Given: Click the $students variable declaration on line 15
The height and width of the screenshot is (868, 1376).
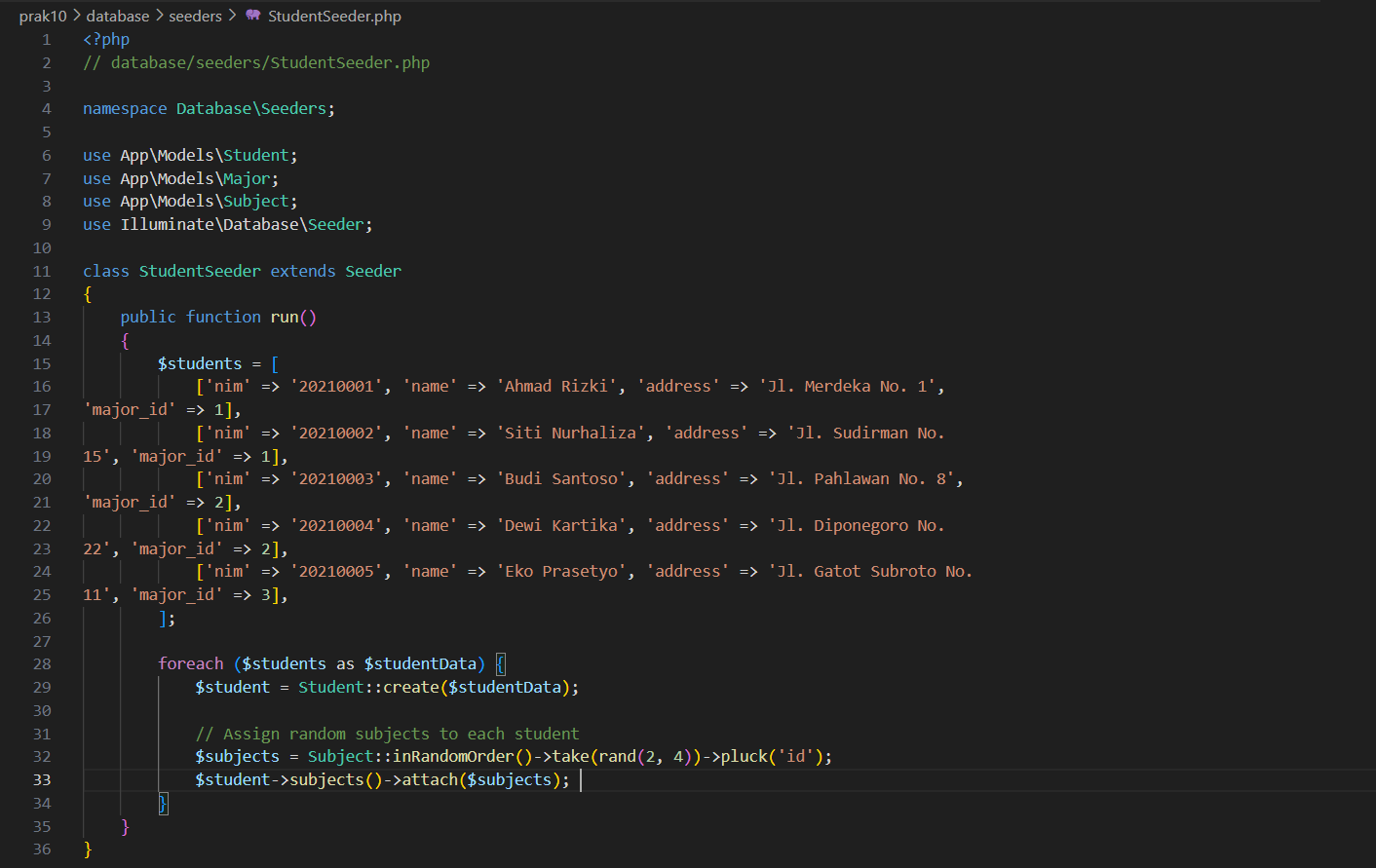Looking at the screenshot, I should (200, 364).
